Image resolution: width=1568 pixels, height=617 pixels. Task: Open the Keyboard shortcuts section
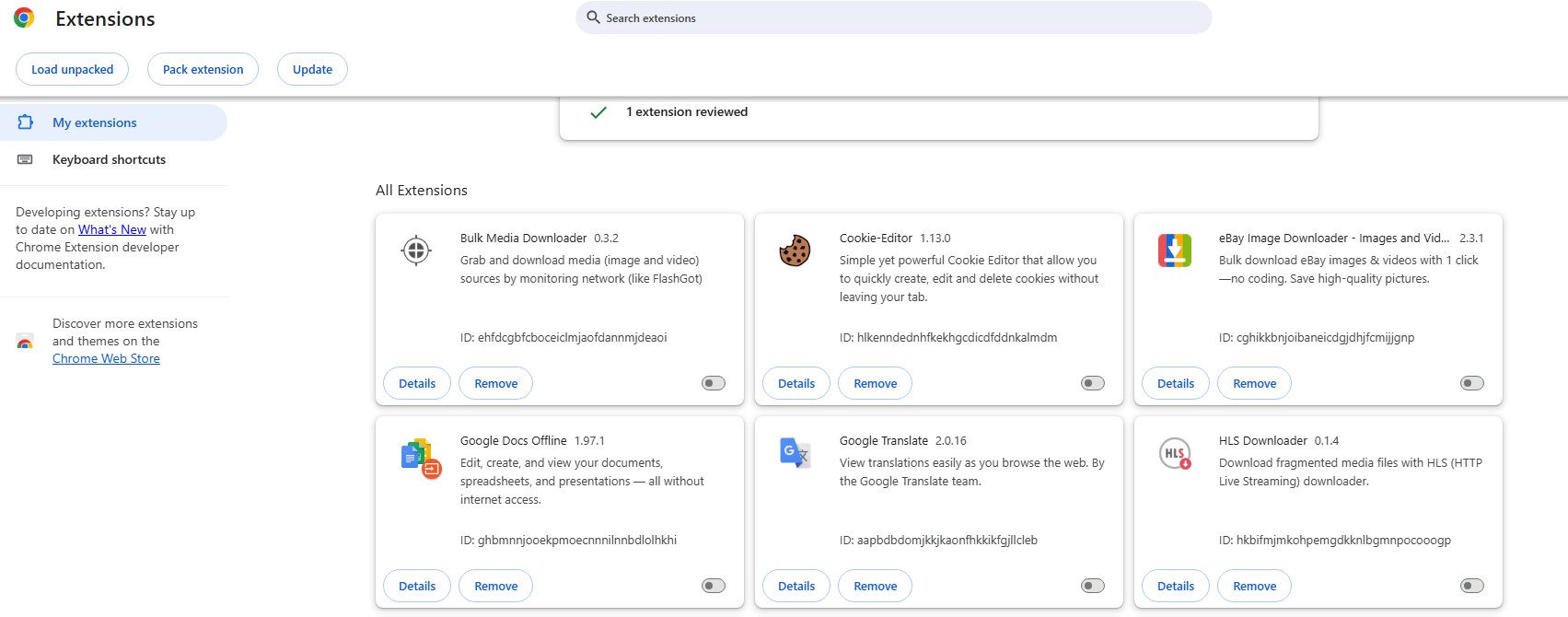113,159
